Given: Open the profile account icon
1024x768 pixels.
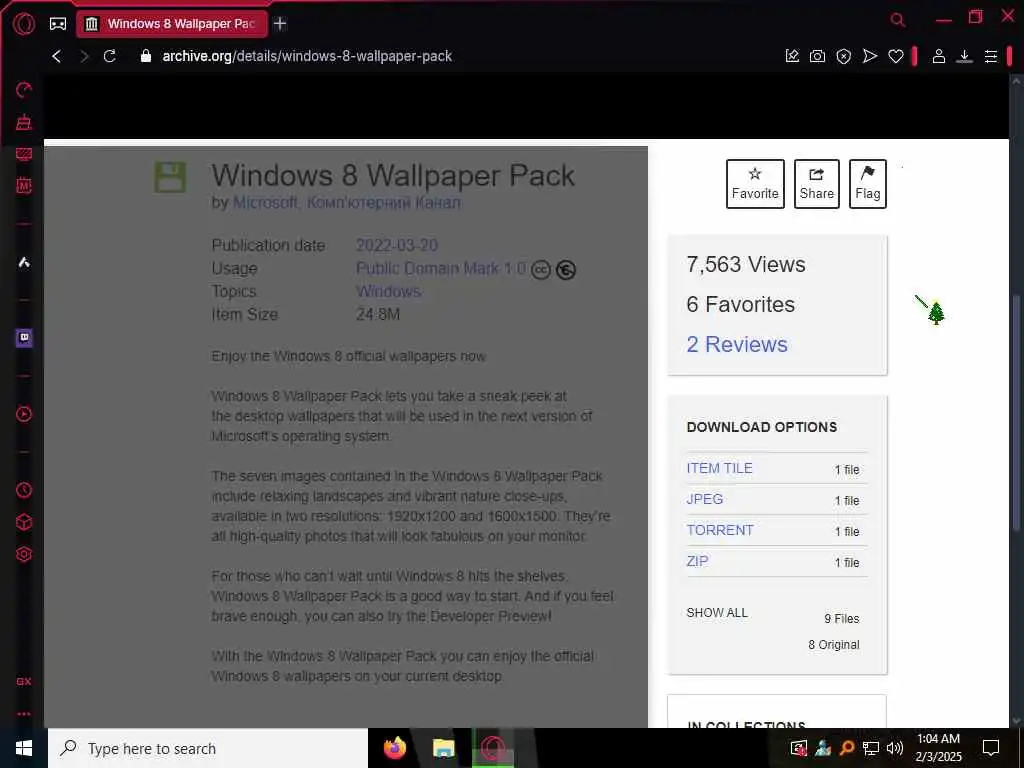Looking at the screenshot, I should pos(938,56).
